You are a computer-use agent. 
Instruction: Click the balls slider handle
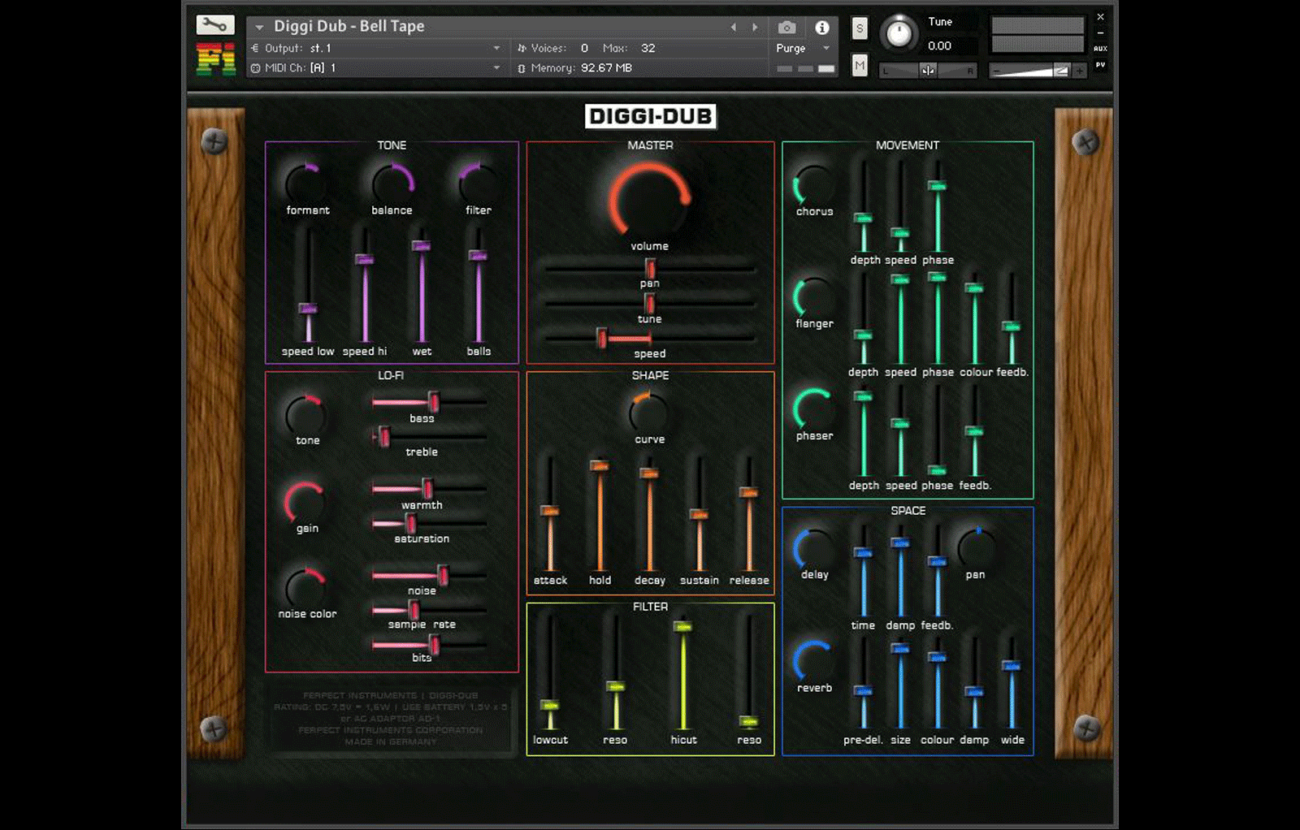(x=478, y=256)
